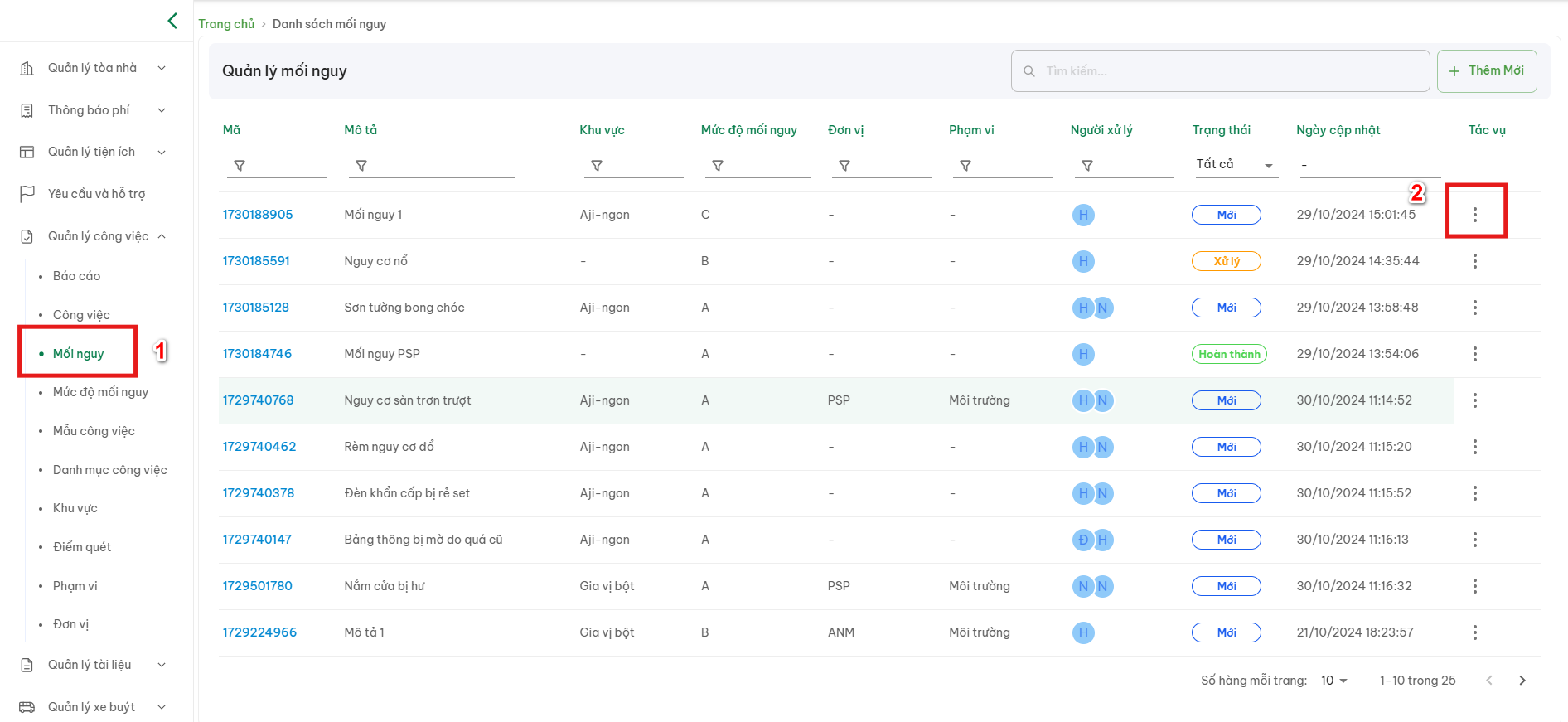Open actions menu for Rèm nguy cơ đổ
Viewport: 1568px width, 722px height.
[1475, 447]
